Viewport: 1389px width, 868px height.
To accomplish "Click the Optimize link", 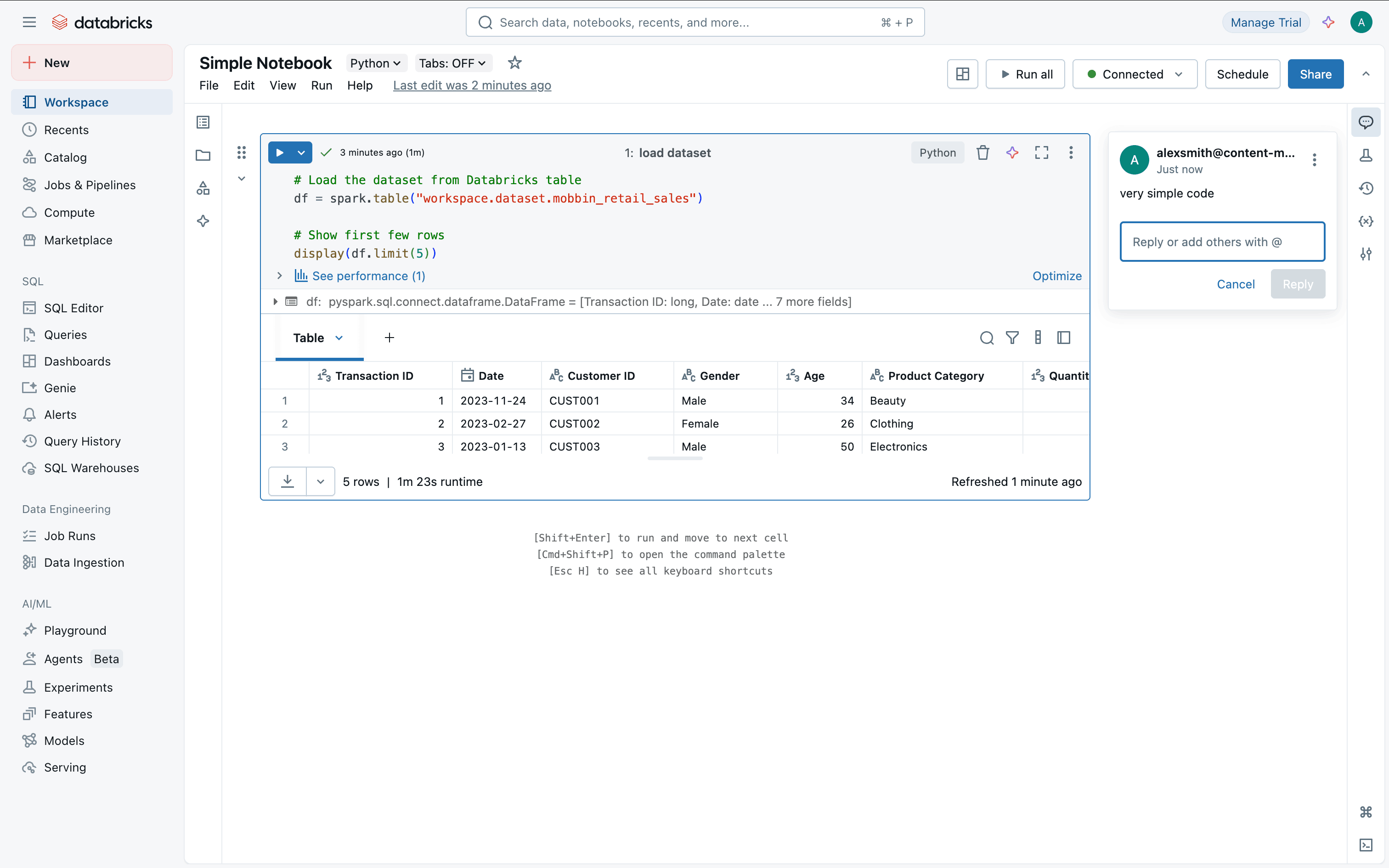I will click(1056, 276).
